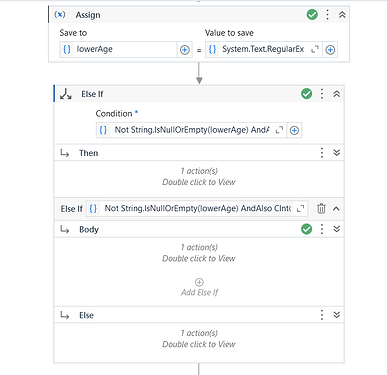
Task: Expand the Else section
Action: (337, 315)
